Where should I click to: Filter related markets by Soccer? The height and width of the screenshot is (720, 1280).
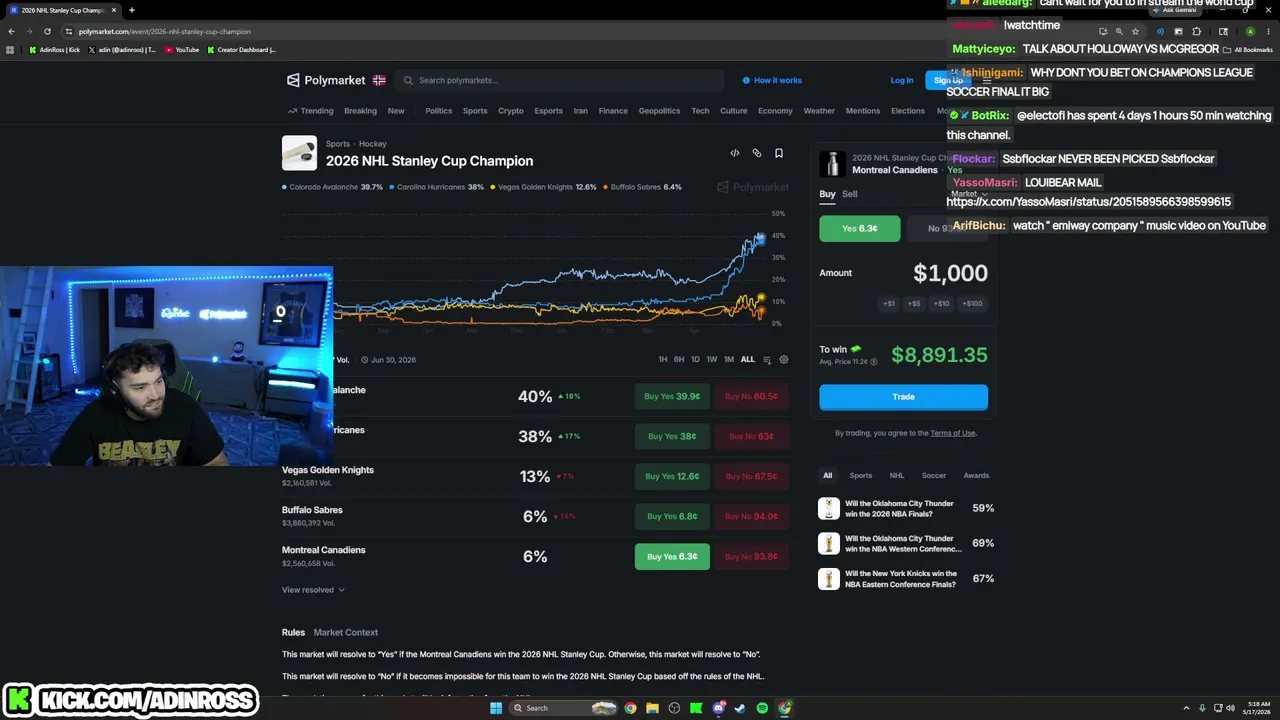[x=934, y=476]
